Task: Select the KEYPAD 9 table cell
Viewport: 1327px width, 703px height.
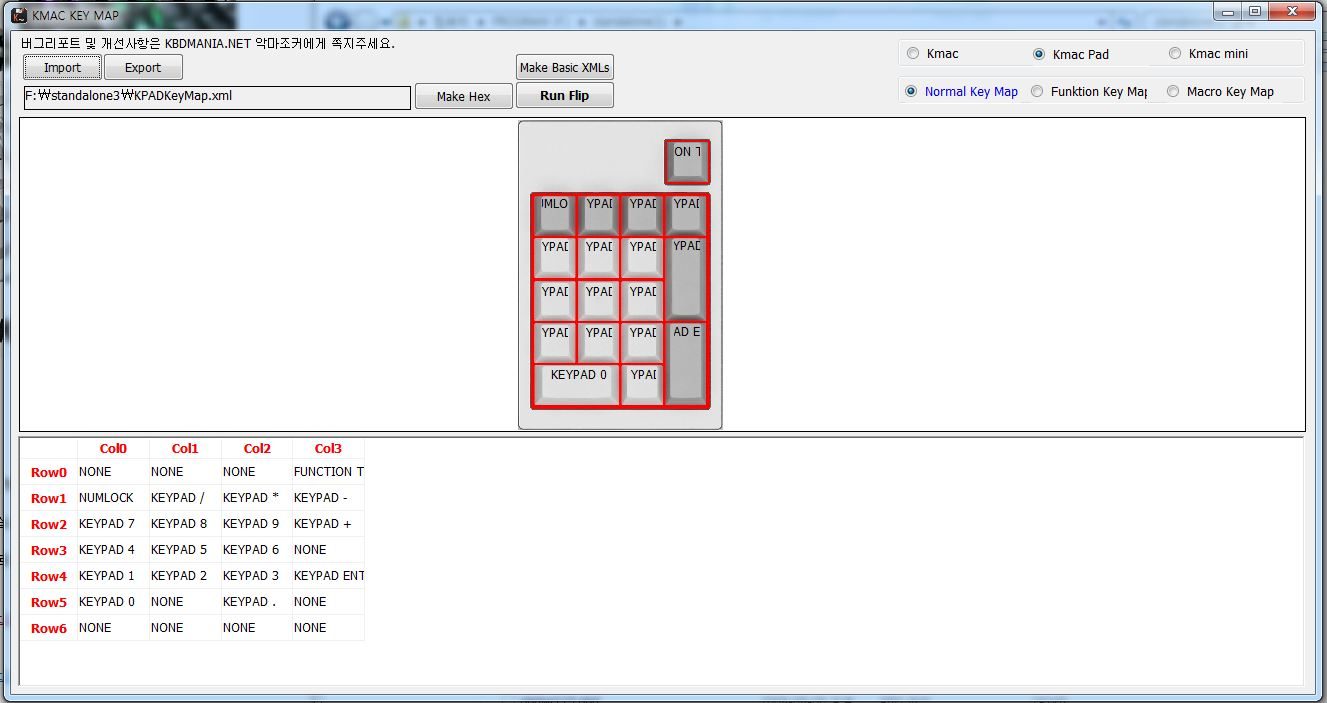Action: pyautogui.click(x=256, y=524)
